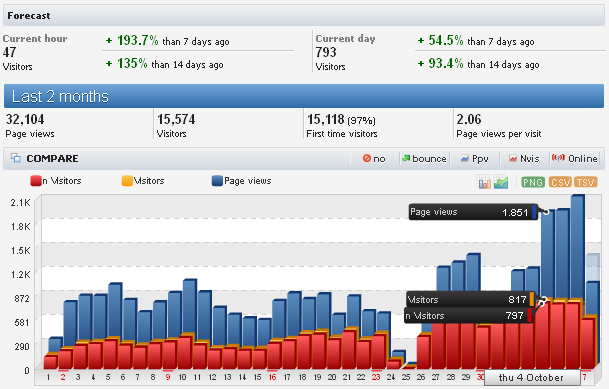Click the Forecast section header
Screen dimensions: 609x389
304,16
